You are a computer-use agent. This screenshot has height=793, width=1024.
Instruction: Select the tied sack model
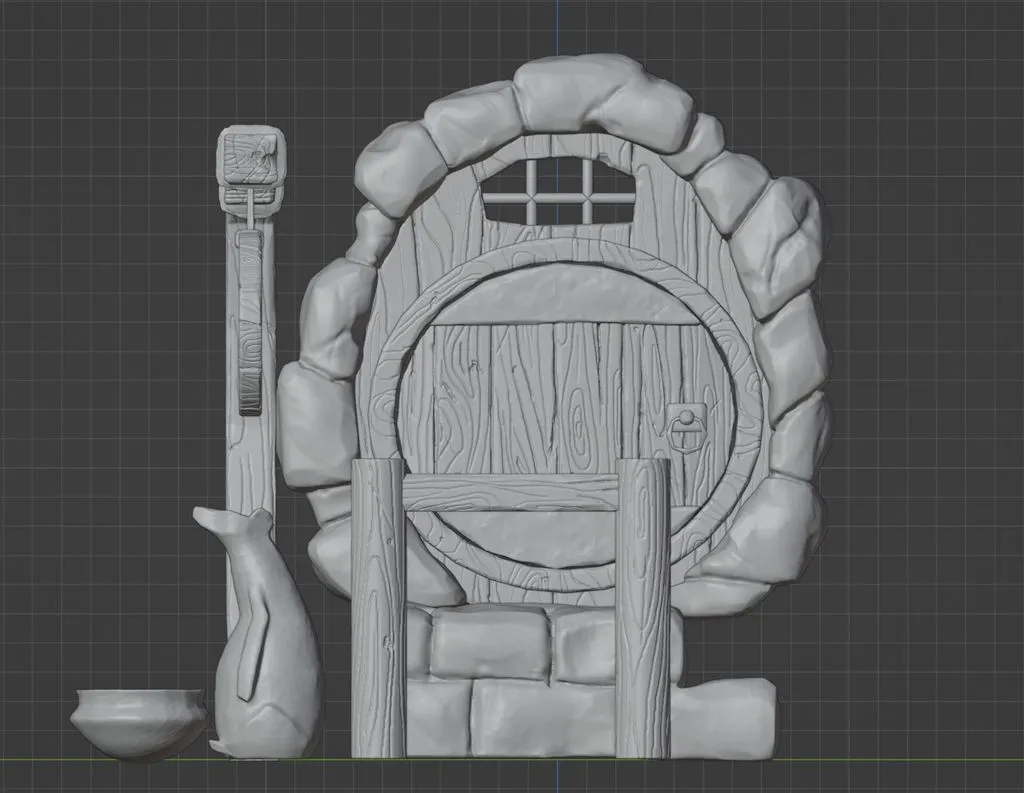[264, 634]
